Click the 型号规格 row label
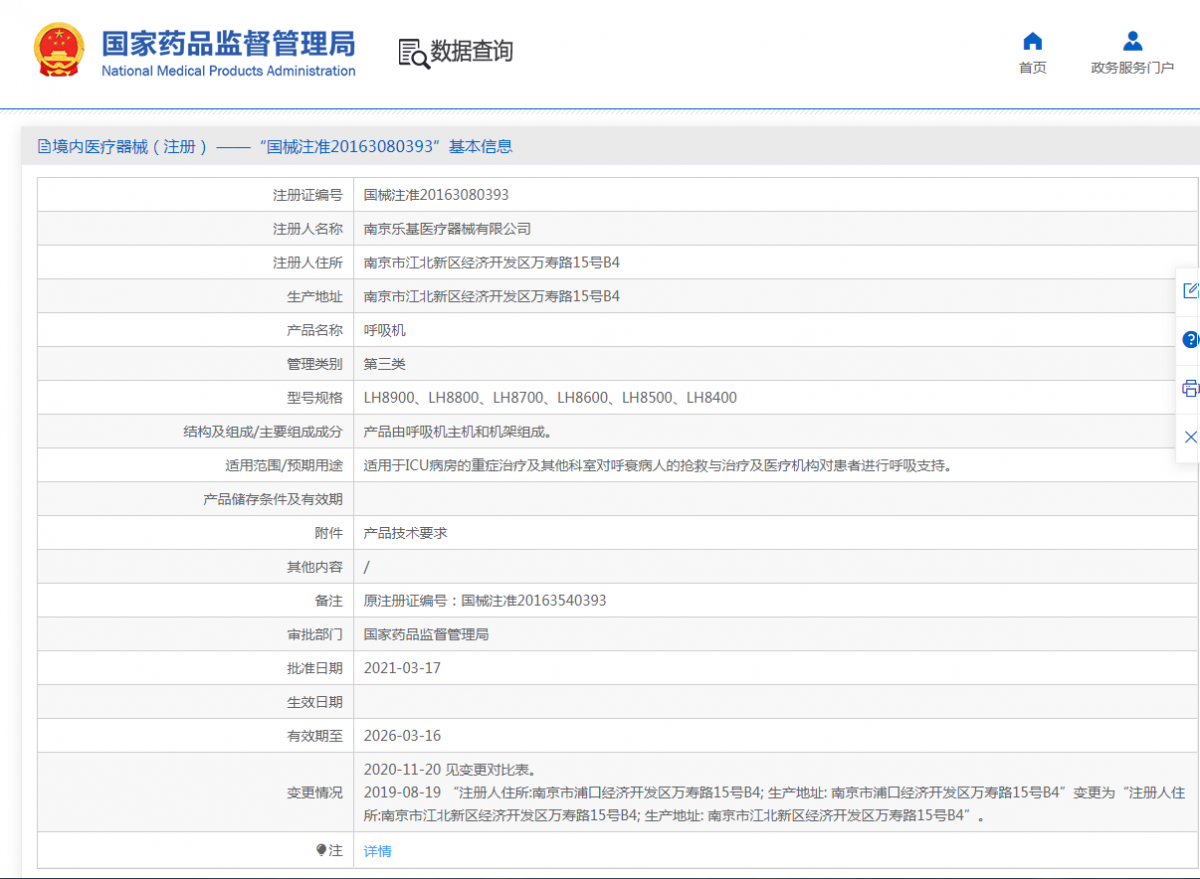This screenshot has width=1200, height=879. click(315, 398)
